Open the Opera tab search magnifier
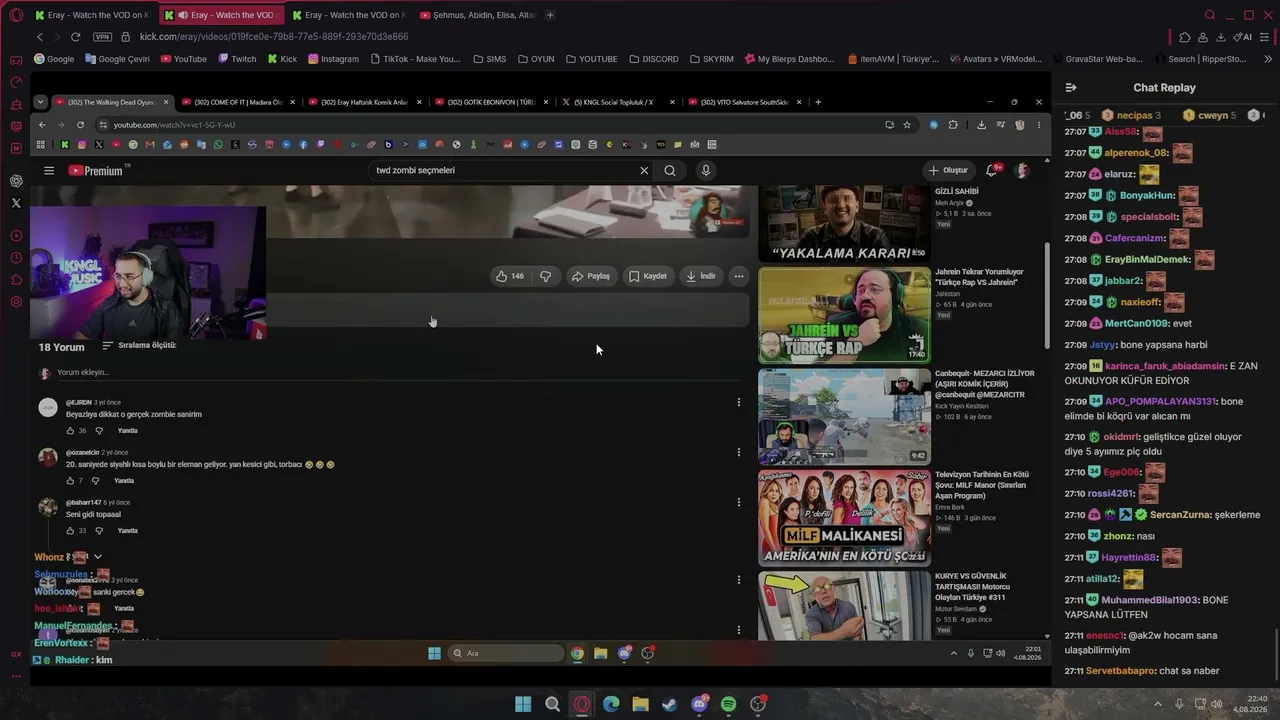The height and width of the screenshot is (720, 1280). tap(1210, 15)
